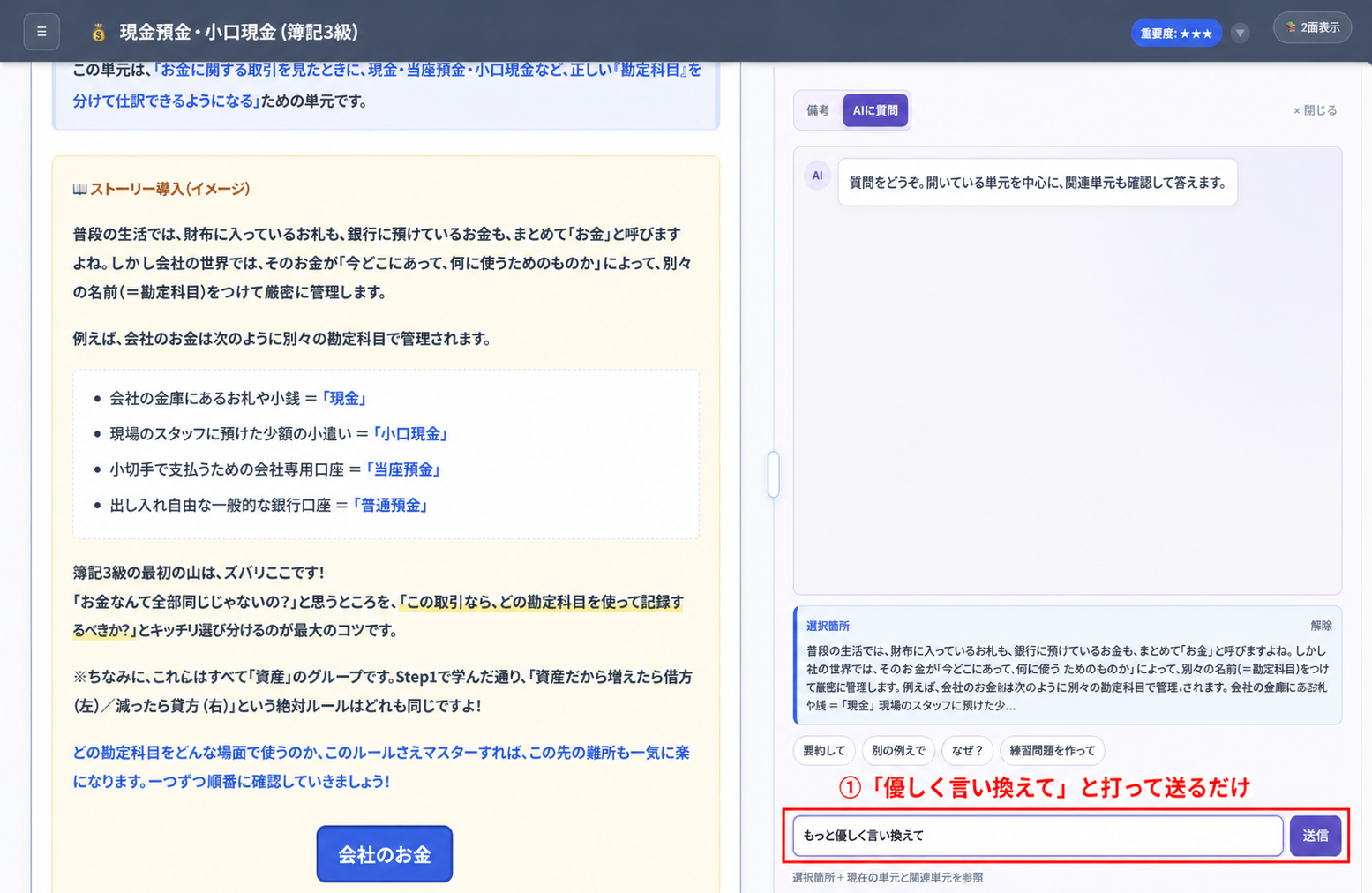Image resolution: width=1372 pixels, height=893 pixels.
Task: Send the message with 送信 button
Action: point(1315,836)
